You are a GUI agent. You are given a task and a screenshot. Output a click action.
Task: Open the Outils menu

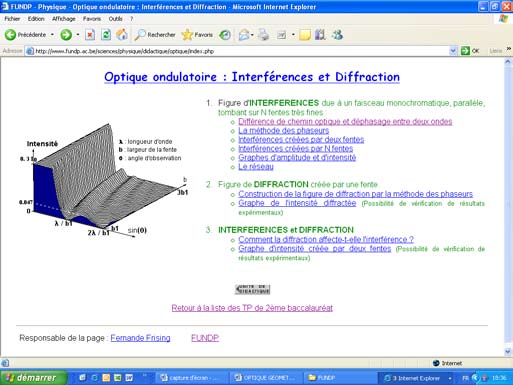point(115,19)
